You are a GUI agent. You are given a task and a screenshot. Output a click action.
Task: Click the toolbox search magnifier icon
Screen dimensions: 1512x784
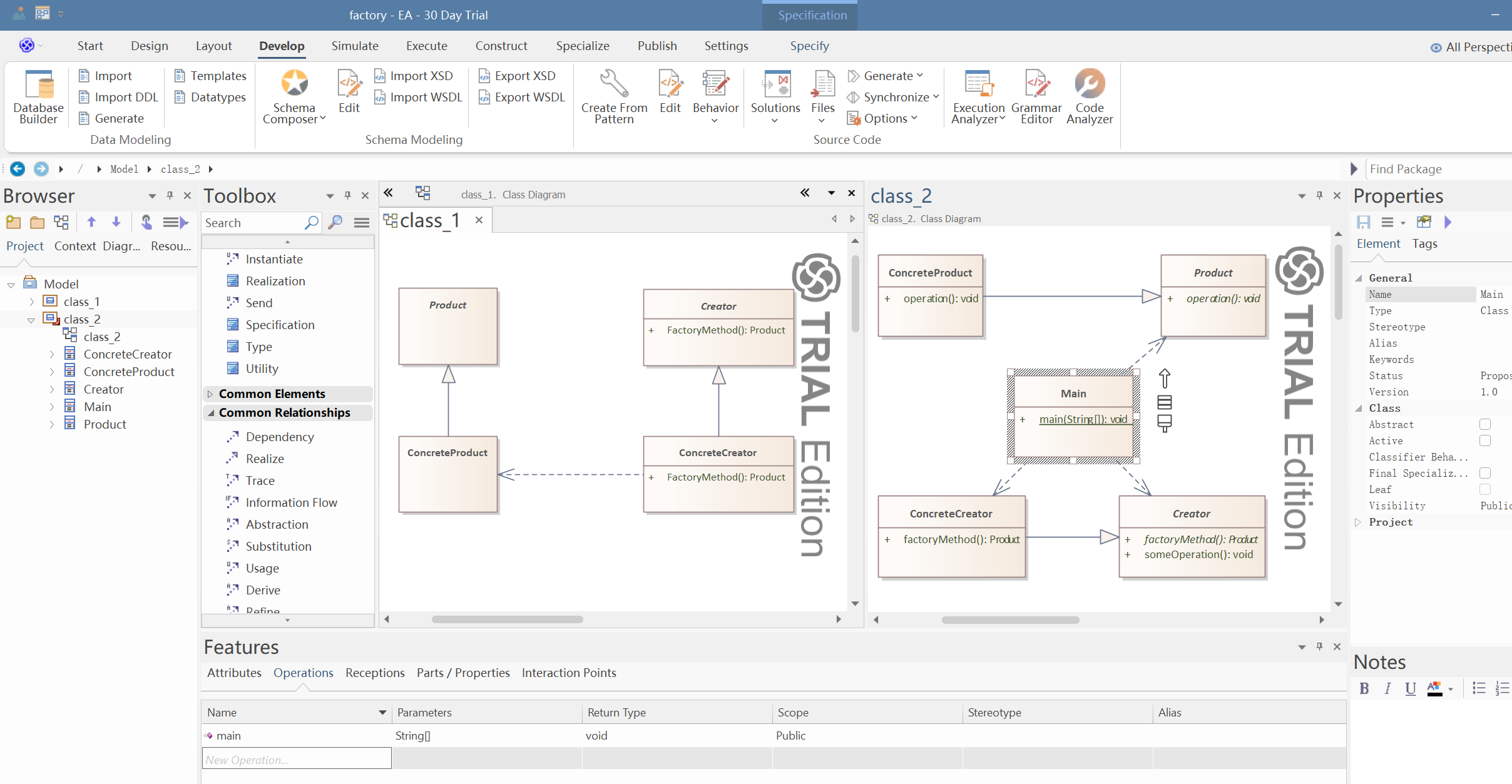[311, 223]
